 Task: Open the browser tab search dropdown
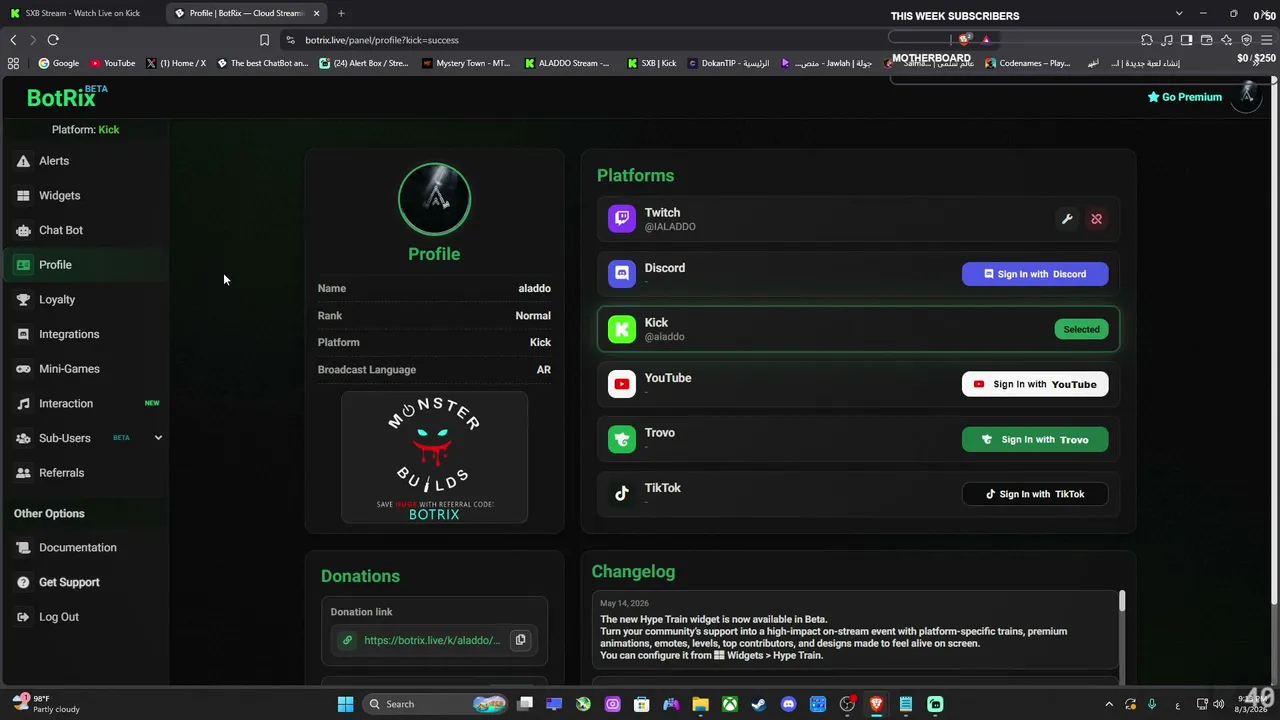click(x=1179, y=13)
